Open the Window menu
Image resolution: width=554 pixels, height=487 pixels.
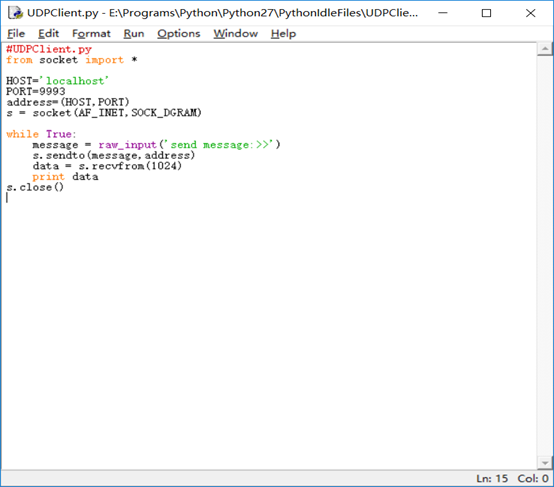(235, 34)
